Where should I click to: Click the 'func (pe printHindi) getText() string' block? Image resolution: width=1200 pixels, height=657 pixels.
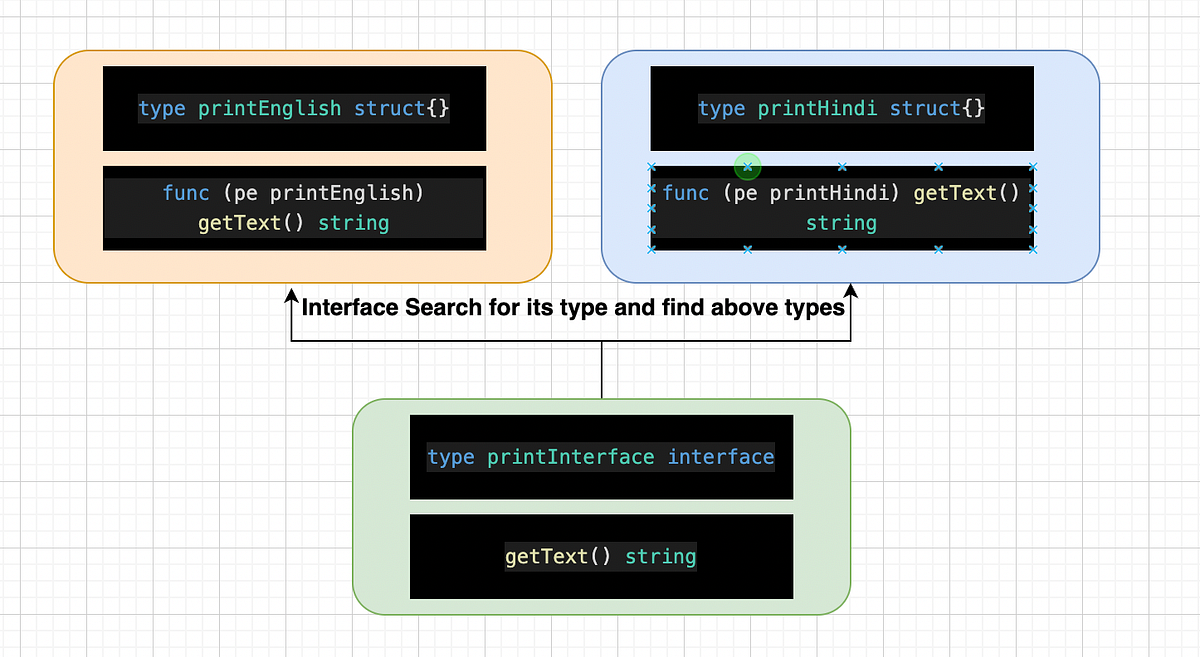(842, 208)
